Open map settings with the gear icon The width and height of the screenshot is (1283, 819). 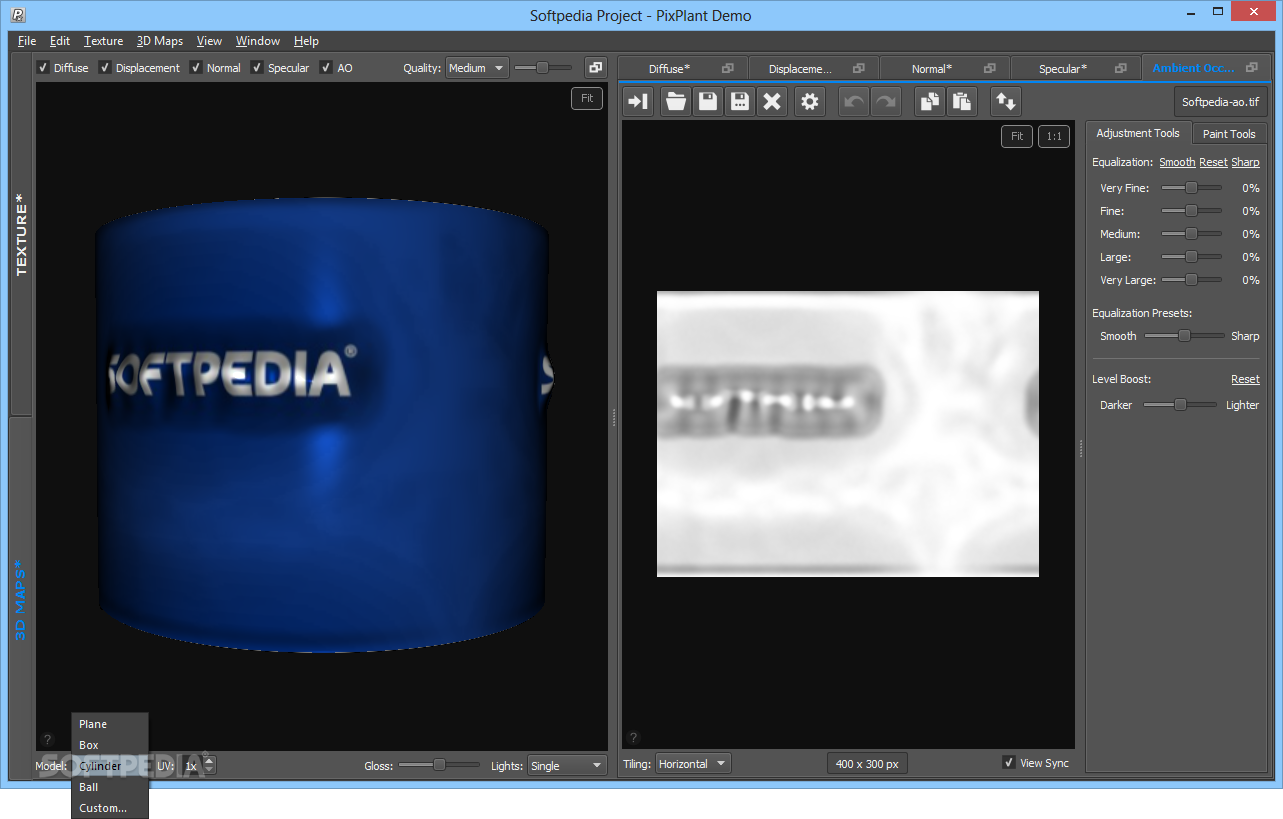810,101
